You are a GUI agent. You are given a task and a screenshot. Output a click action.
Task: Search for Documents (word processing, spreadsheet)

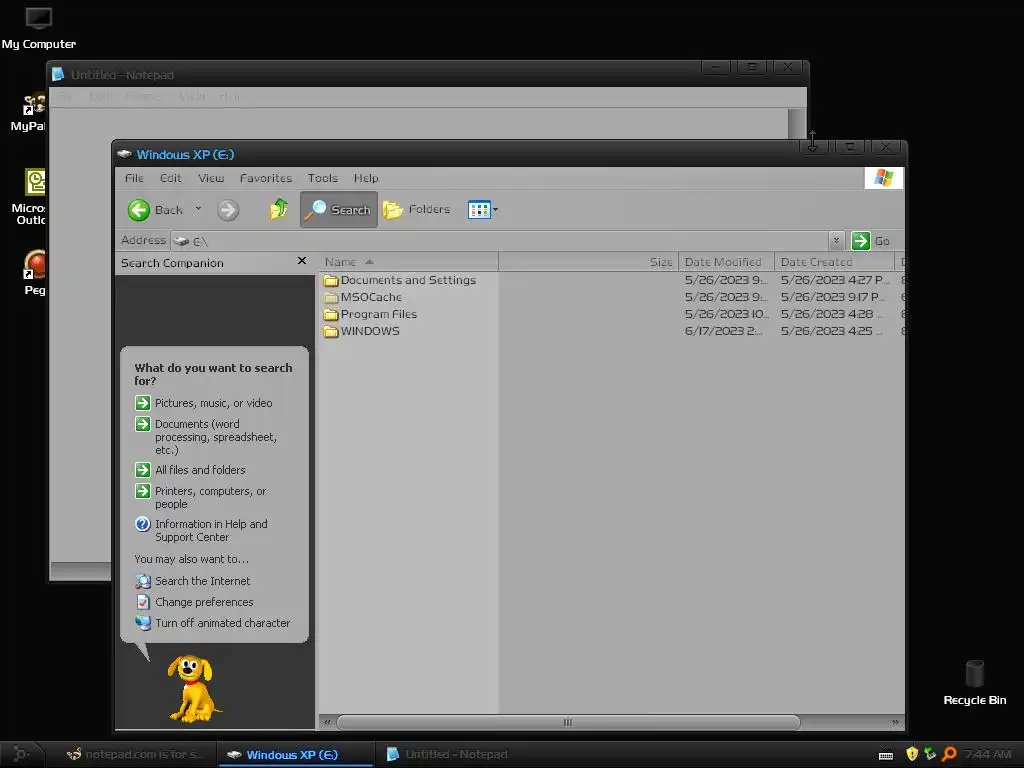coord(206,436)
